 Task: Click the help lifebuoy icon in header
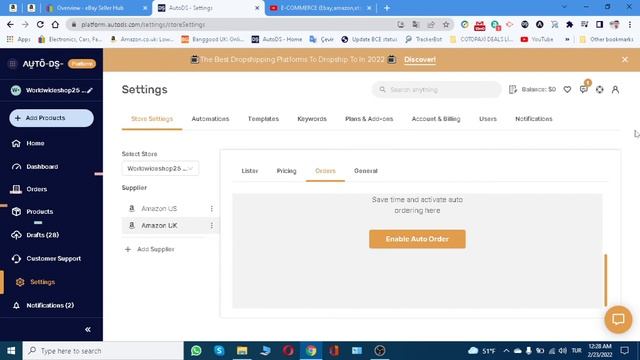[x=599, y=89]
